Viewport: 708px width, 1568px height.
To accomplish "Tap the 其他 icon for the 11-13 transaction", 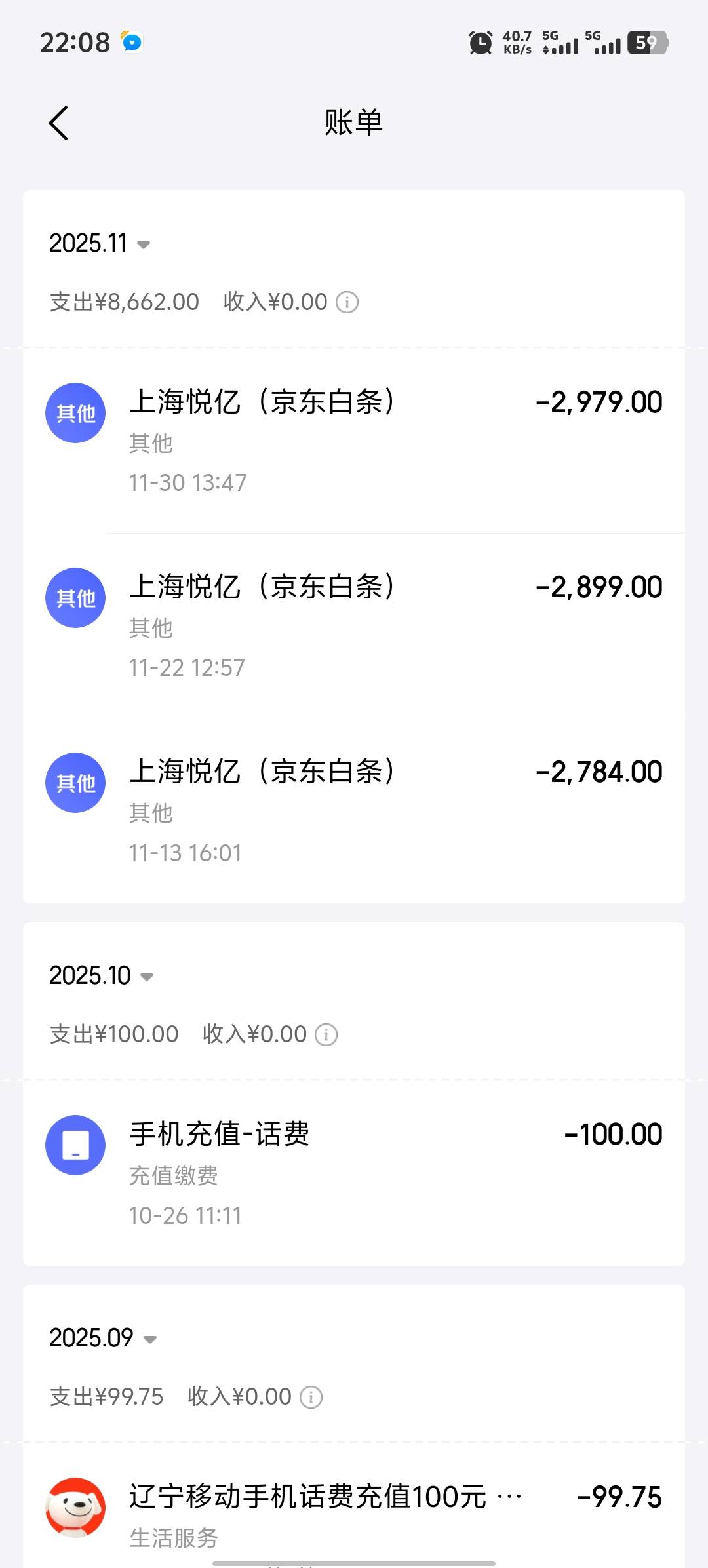I will (x=75, y=783).
